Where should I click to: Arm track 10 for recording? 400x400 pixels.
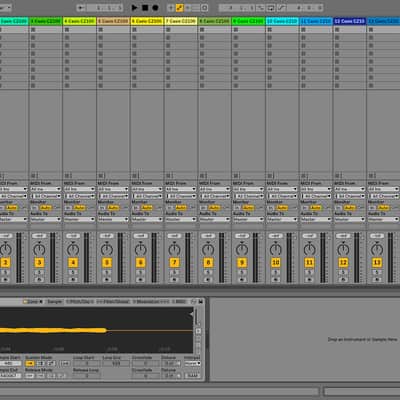coord(276,280)
